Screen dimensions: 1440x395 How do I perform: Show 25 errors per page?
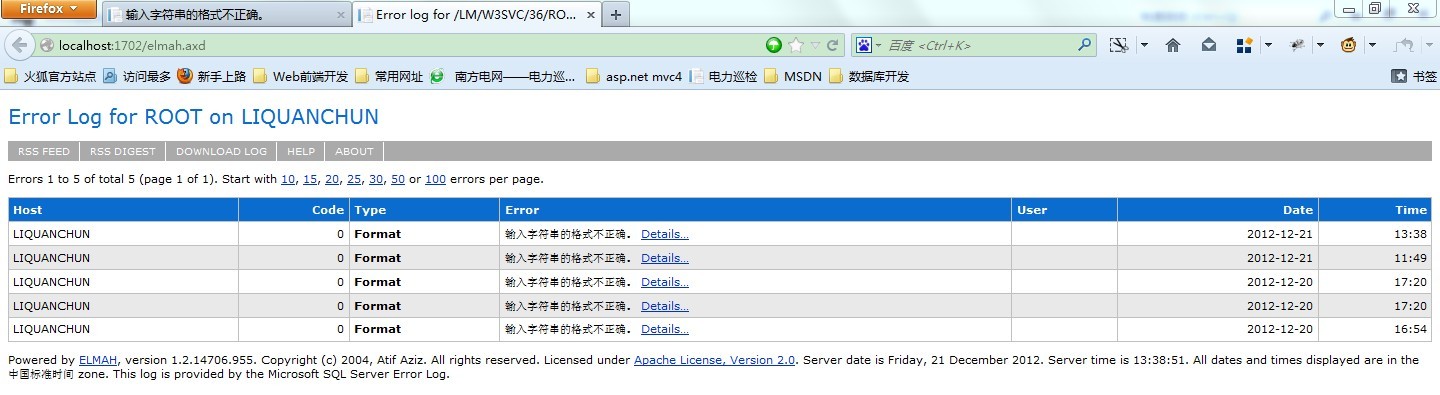pyautogui.click(x=354, y=180)
